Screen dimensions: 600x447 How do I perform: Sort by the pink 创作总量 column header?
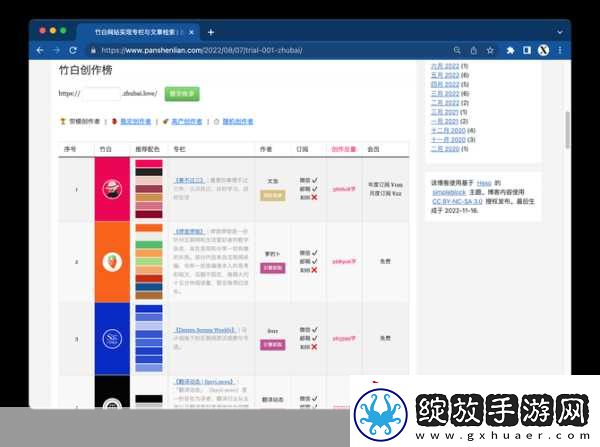[x=344, y=149]
